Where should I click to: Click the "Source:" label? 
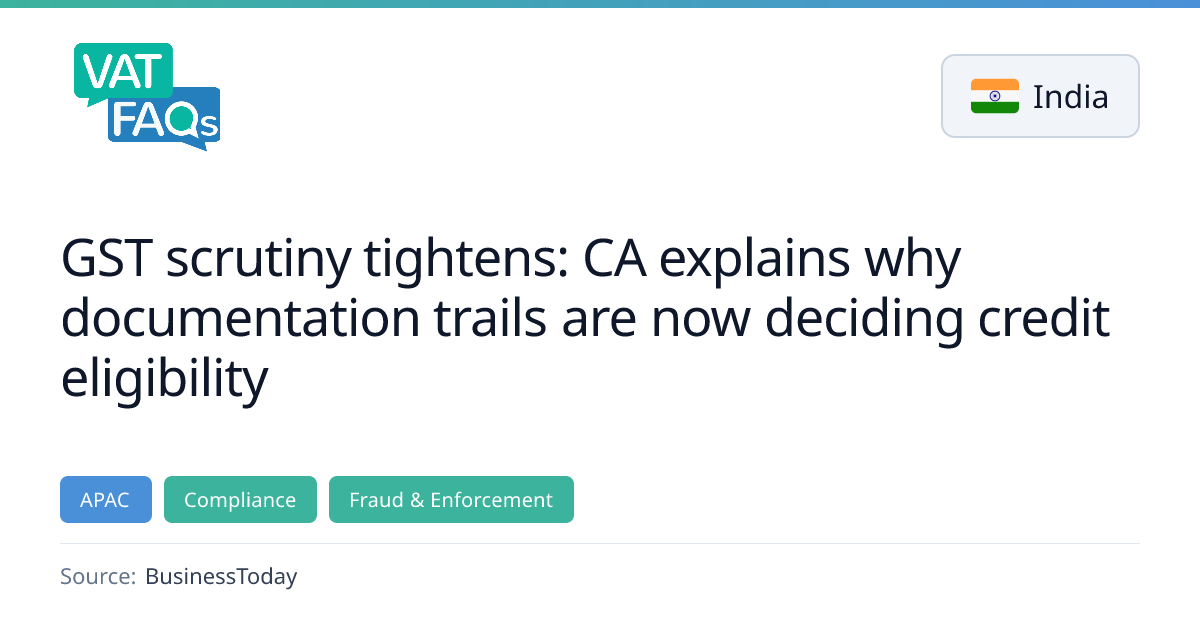pos(98,576)
